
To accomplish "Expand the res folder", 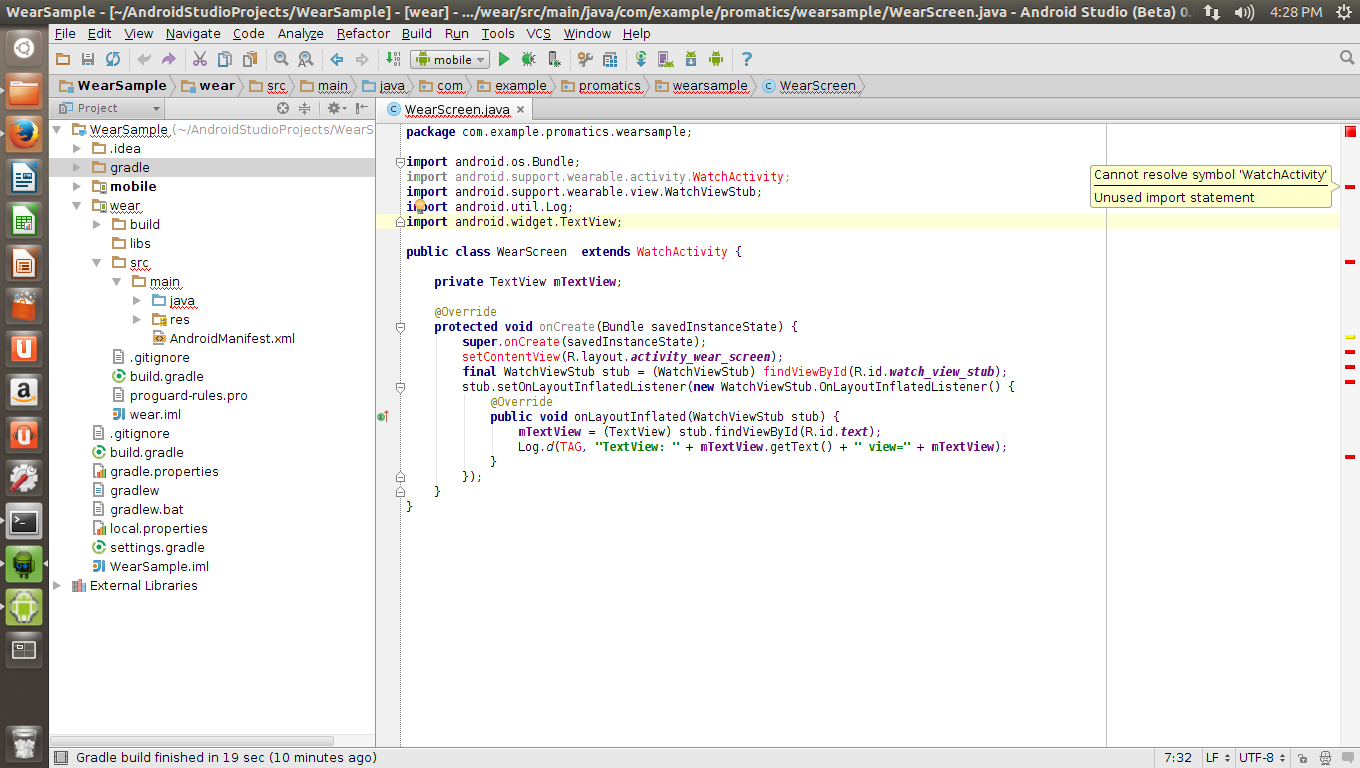I will point(136,320).
